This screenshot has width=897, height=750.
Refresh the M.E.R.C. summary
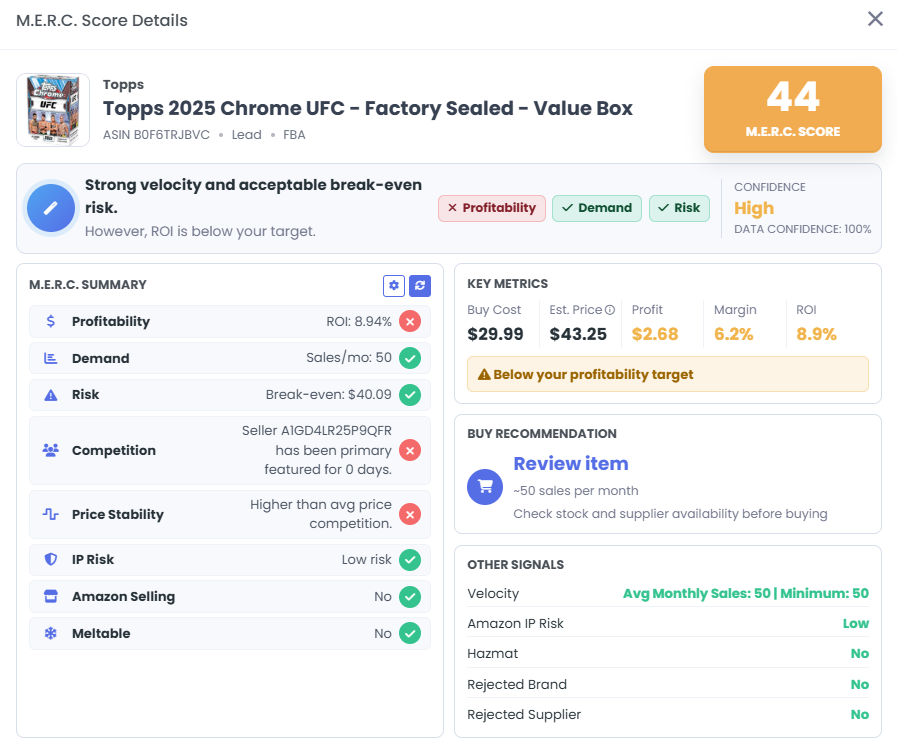coord(420,285)
